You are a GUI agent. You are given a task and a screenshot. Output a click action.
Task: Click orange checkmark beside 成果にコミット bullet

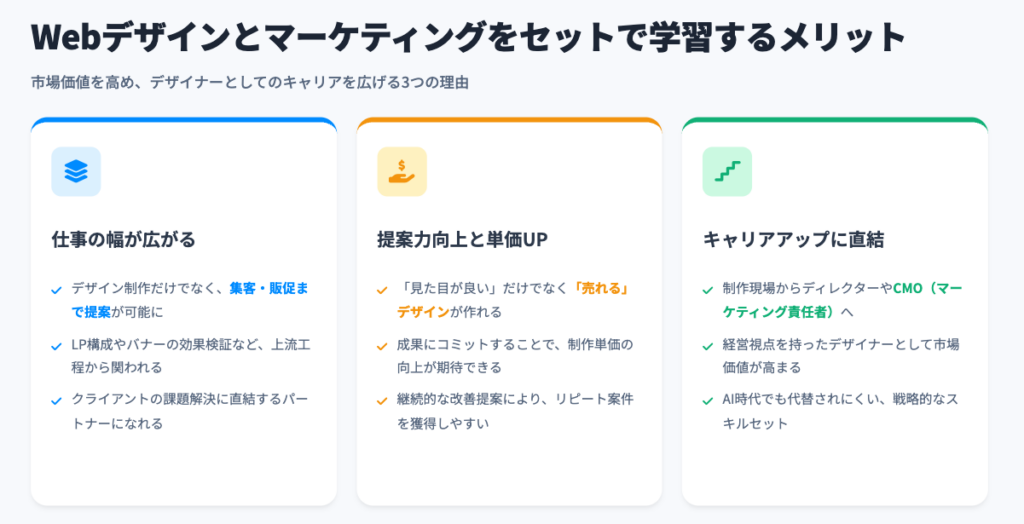(382, 346)
